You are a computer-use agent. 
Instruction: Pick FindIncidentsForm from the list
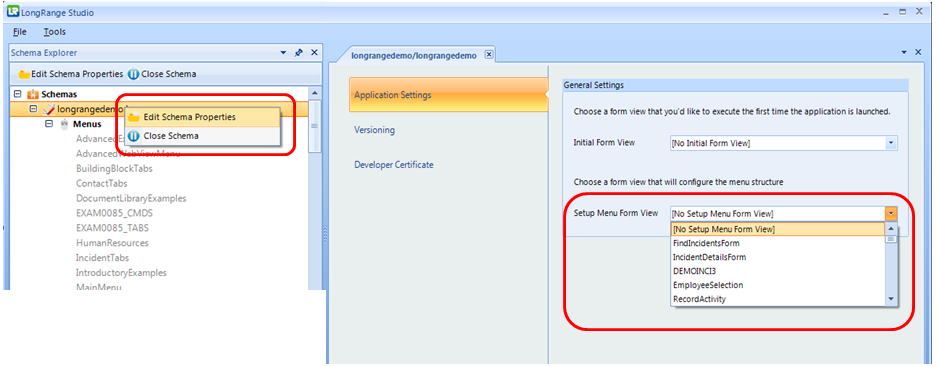pos(777,243)
